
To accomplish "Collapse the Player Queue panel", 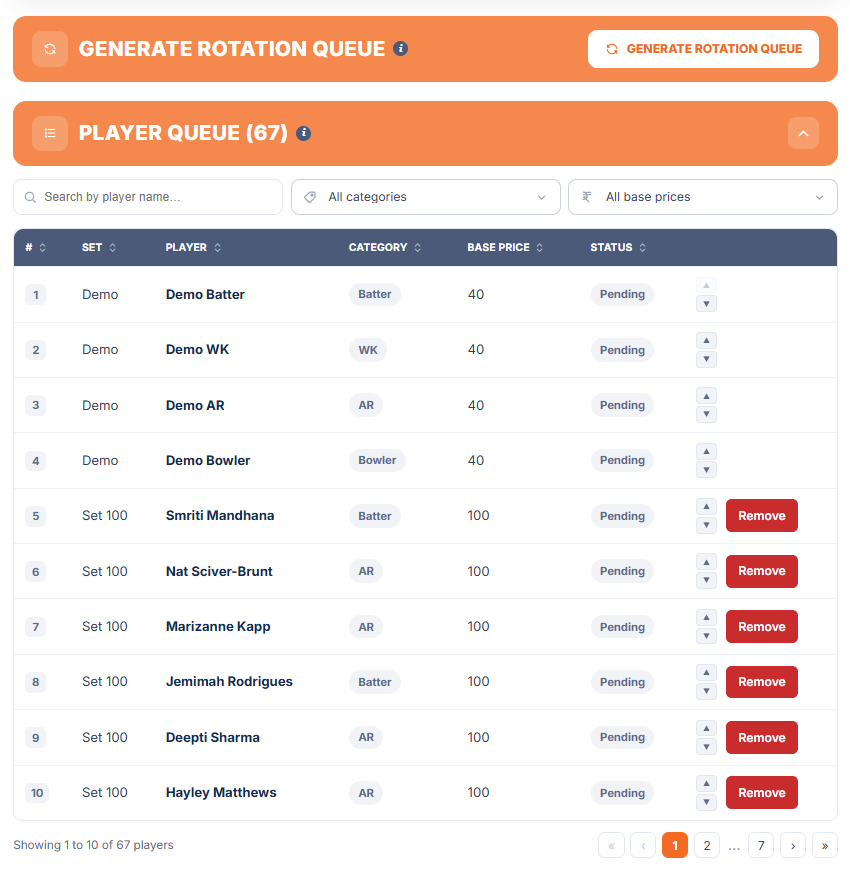I will (803, 133).
